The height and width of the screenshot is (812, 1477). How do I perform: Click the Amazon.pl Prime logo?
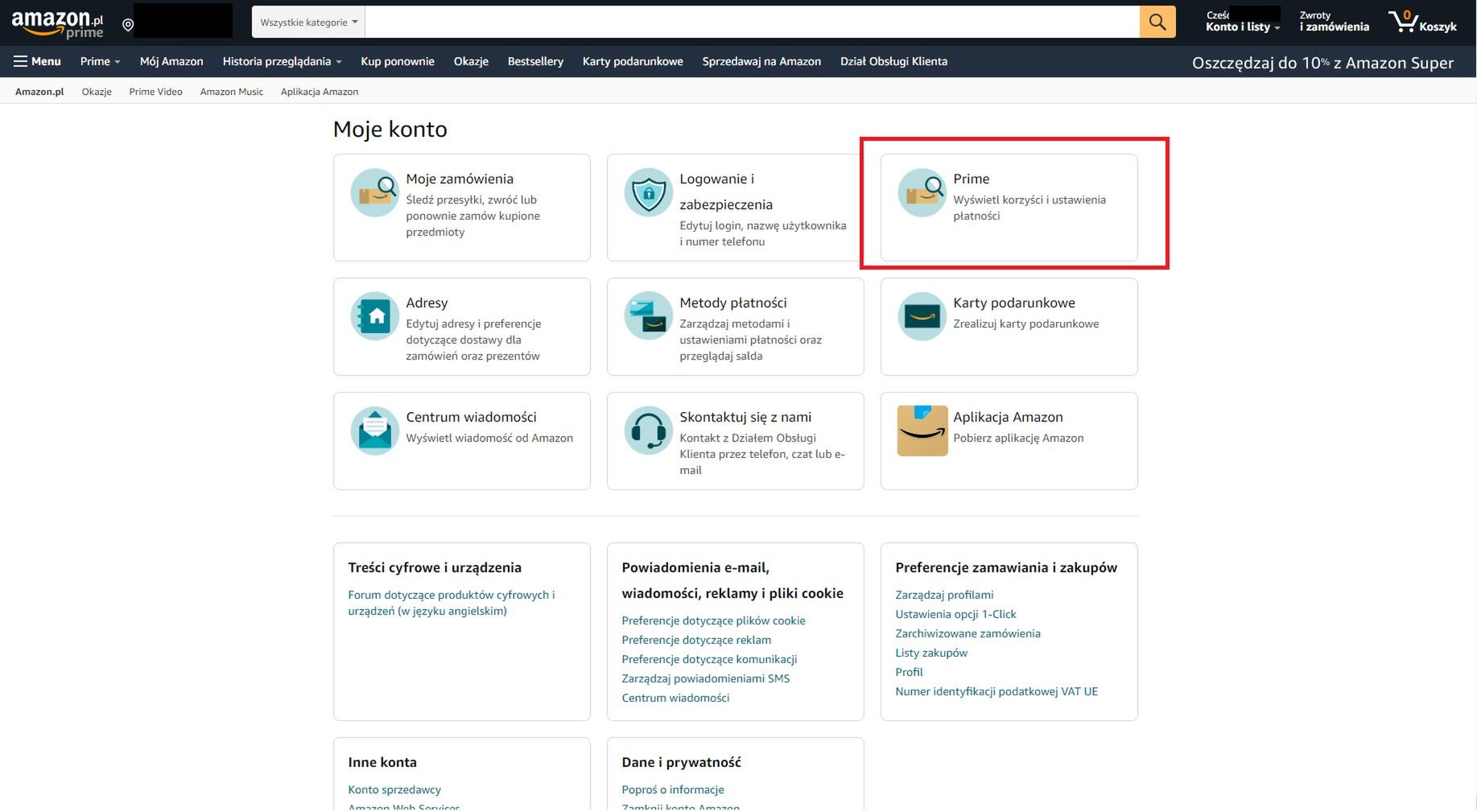click(x=57, y=23)
